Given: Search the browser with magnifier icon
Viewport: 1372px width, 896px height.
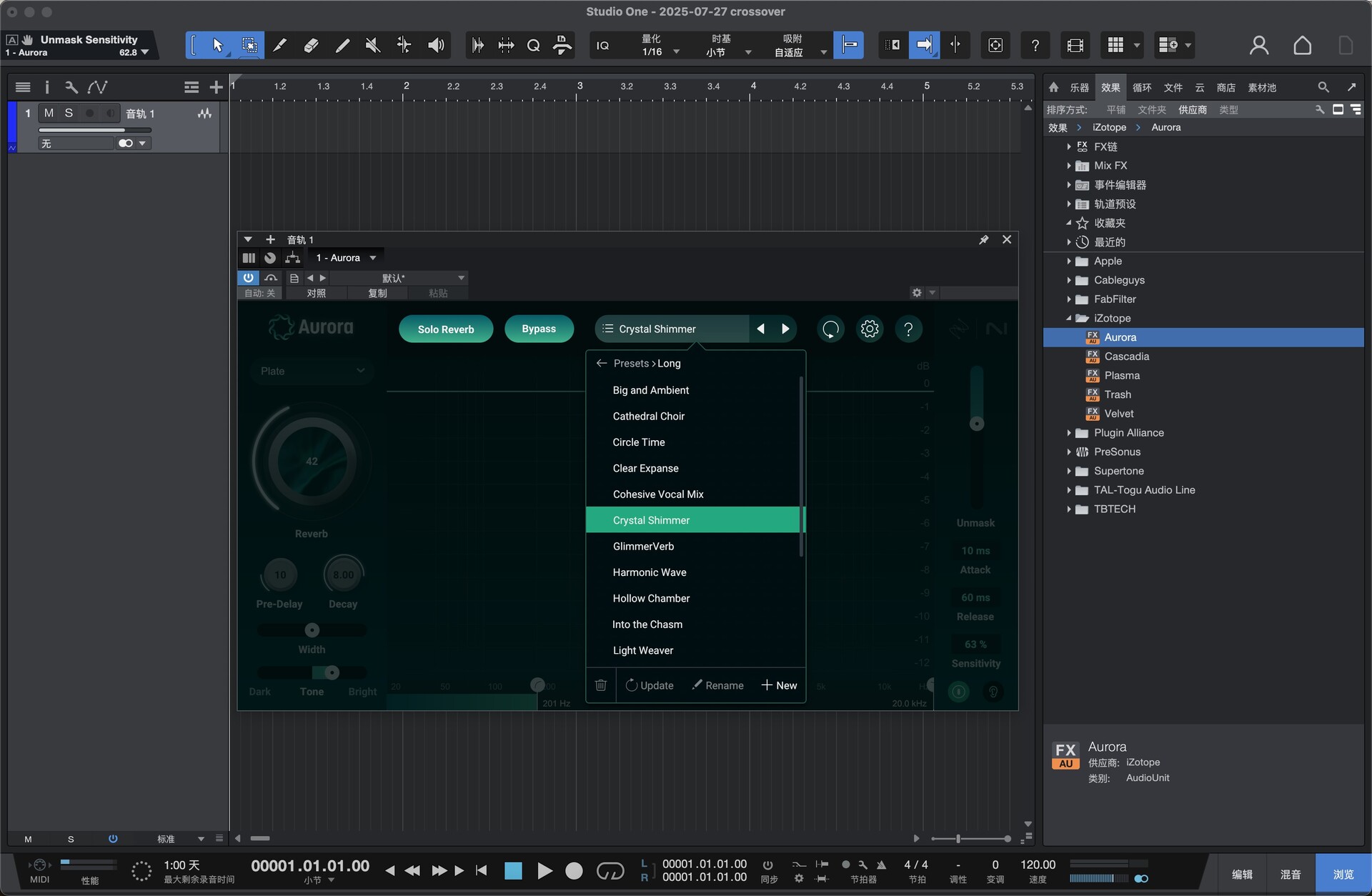Looking at the screenshot, I should click(1323, 87).
